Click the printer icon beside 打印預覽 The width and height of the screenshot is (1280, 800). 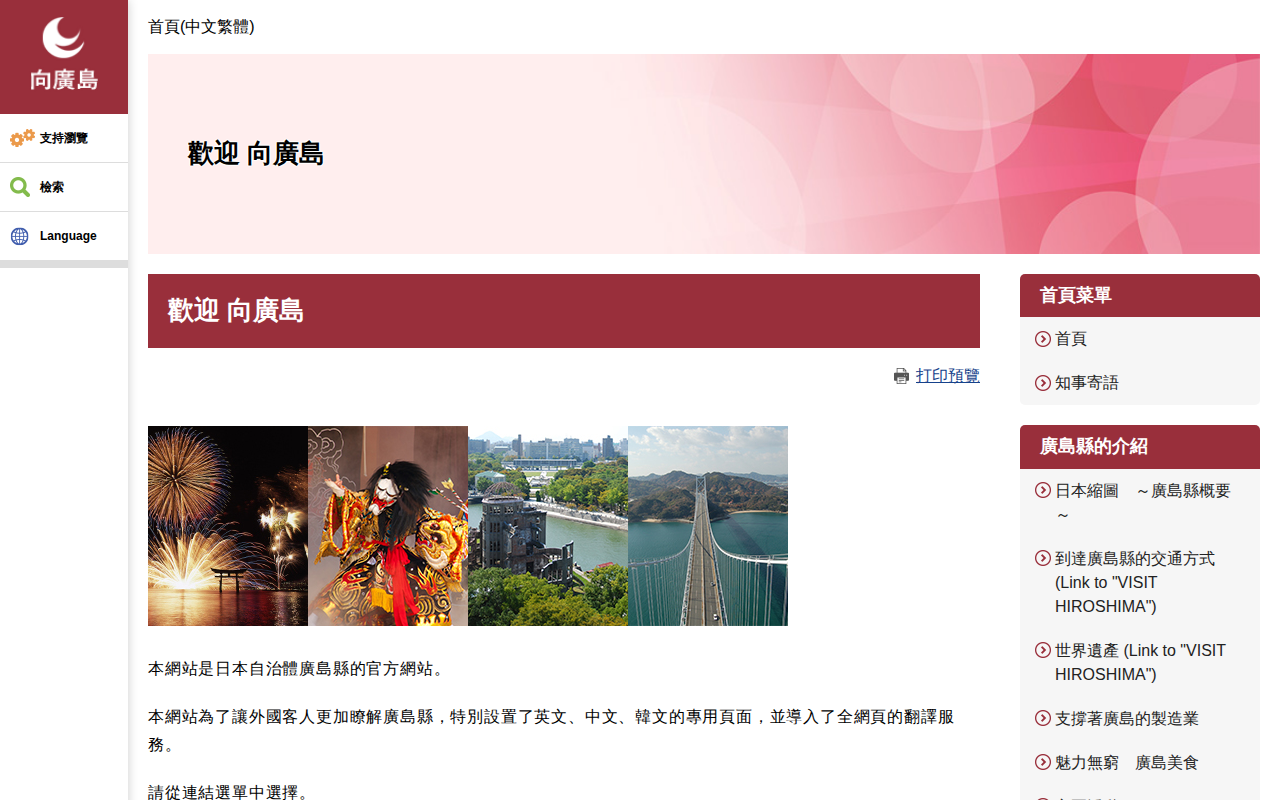point(901,376)
